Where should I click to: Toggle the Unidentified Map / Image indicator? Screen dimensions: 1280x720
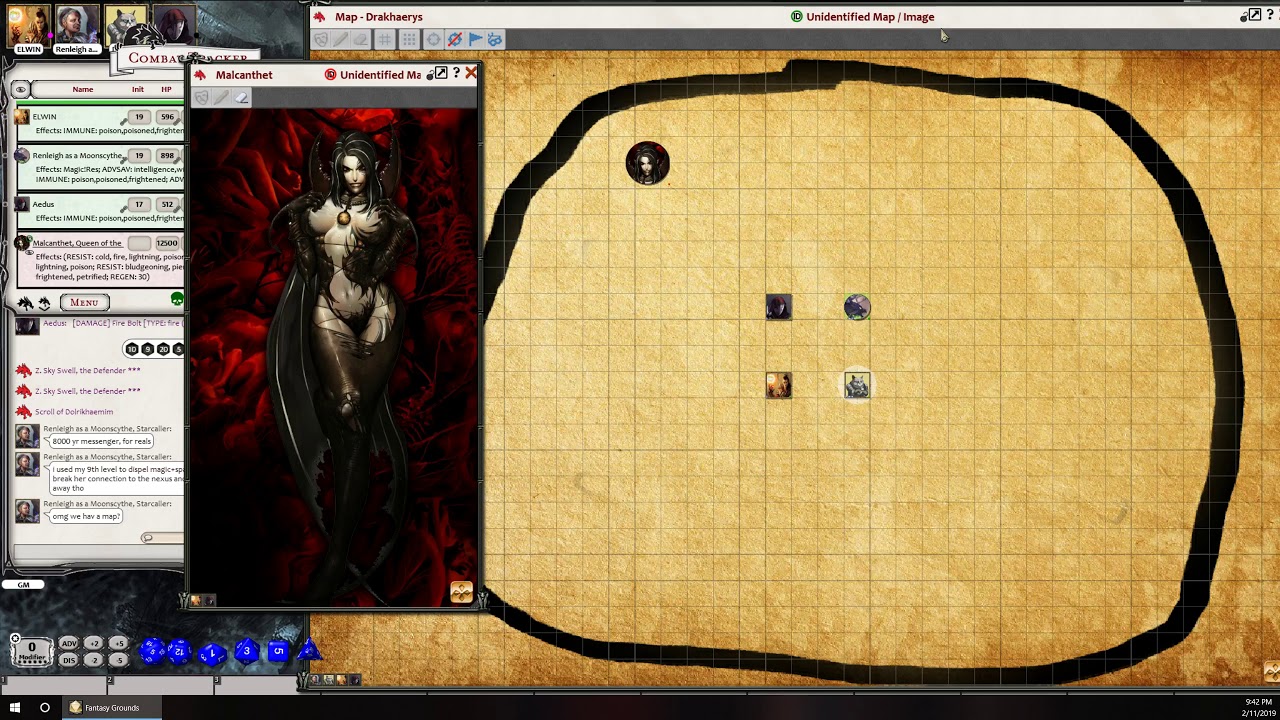797,17
